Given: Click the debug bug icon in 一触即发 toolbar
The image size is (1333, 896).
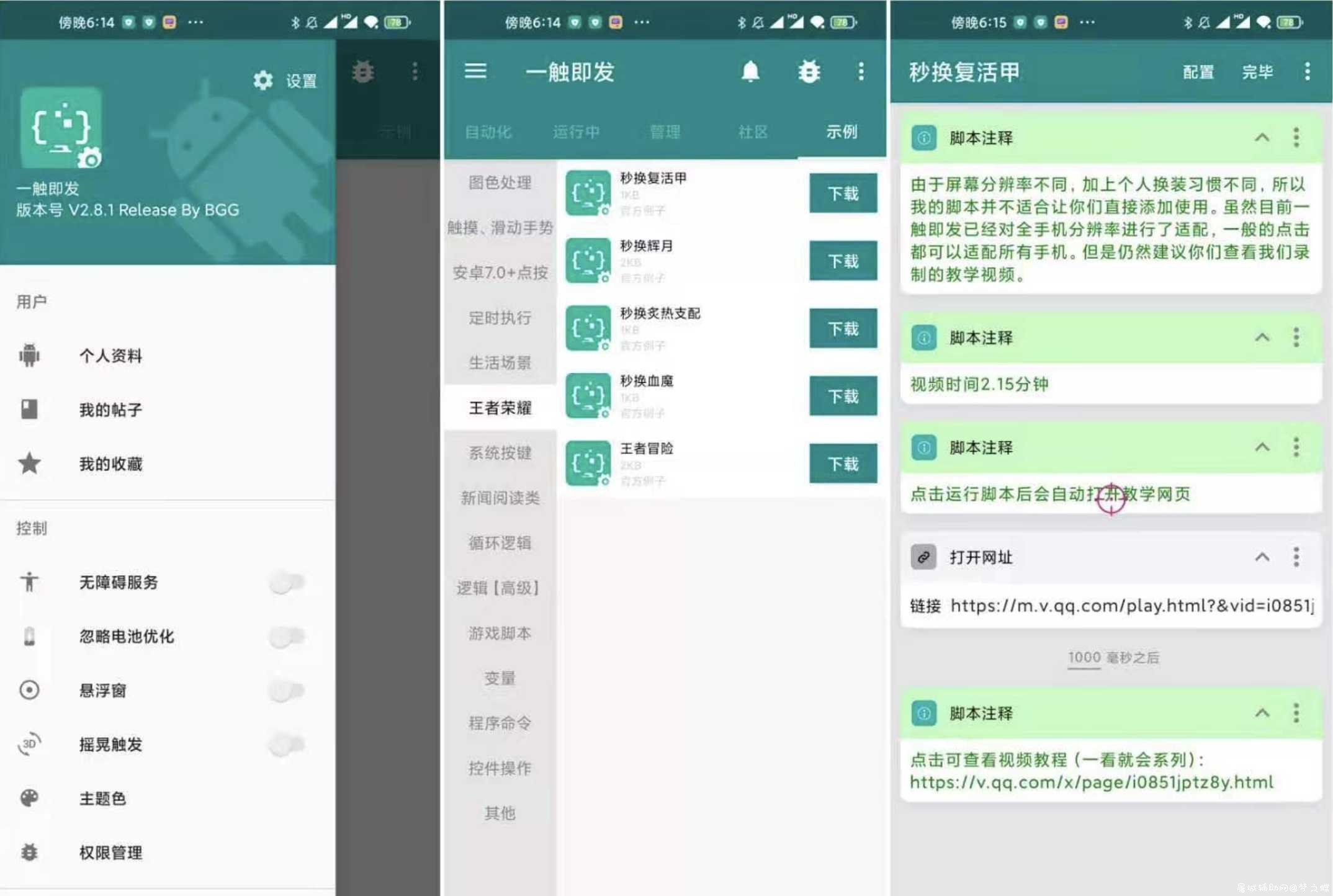Looking at the screenshot, I should (809, 71).
